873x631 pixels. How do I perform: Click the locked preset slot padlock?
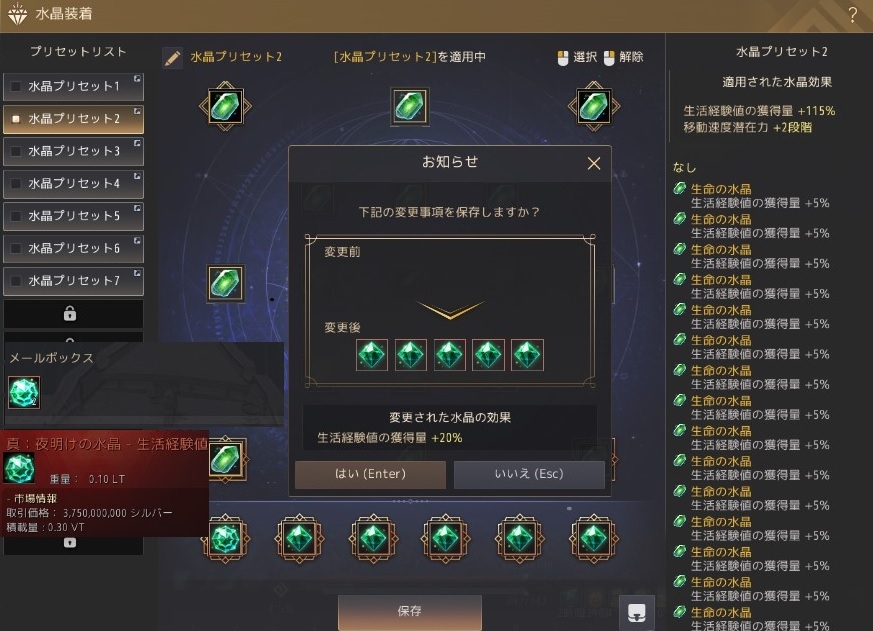(70, 314)
